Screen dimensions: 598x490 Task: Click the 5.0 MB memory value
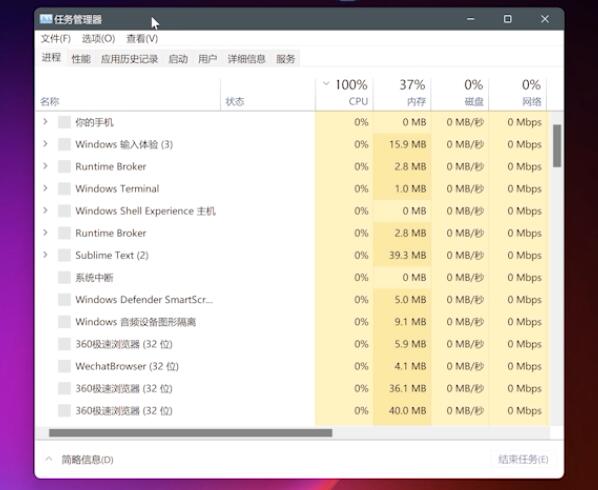pyautogui.click(x=410, y=300)
